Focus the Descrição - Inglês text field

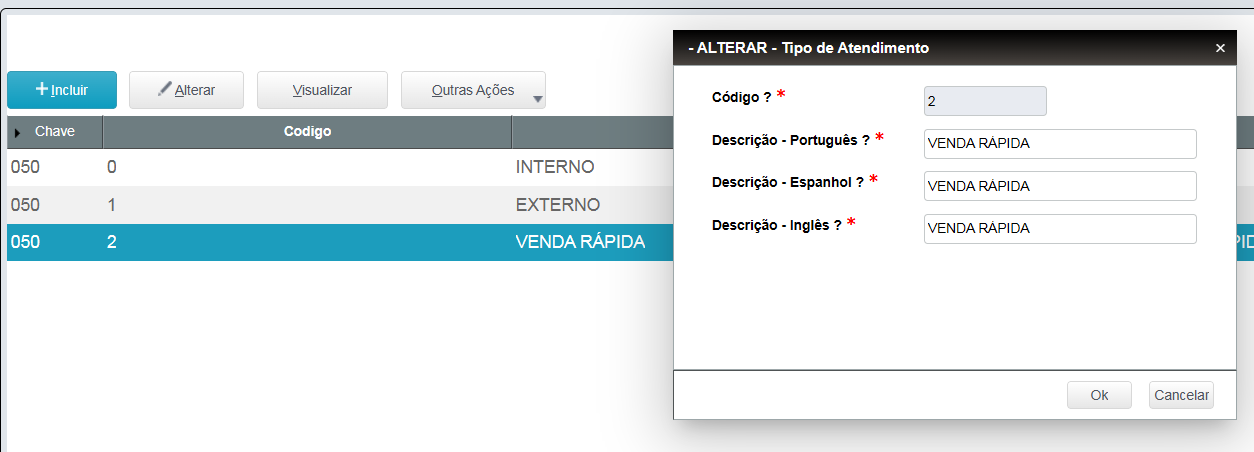pyautogui.click(x=1059, y=229)
